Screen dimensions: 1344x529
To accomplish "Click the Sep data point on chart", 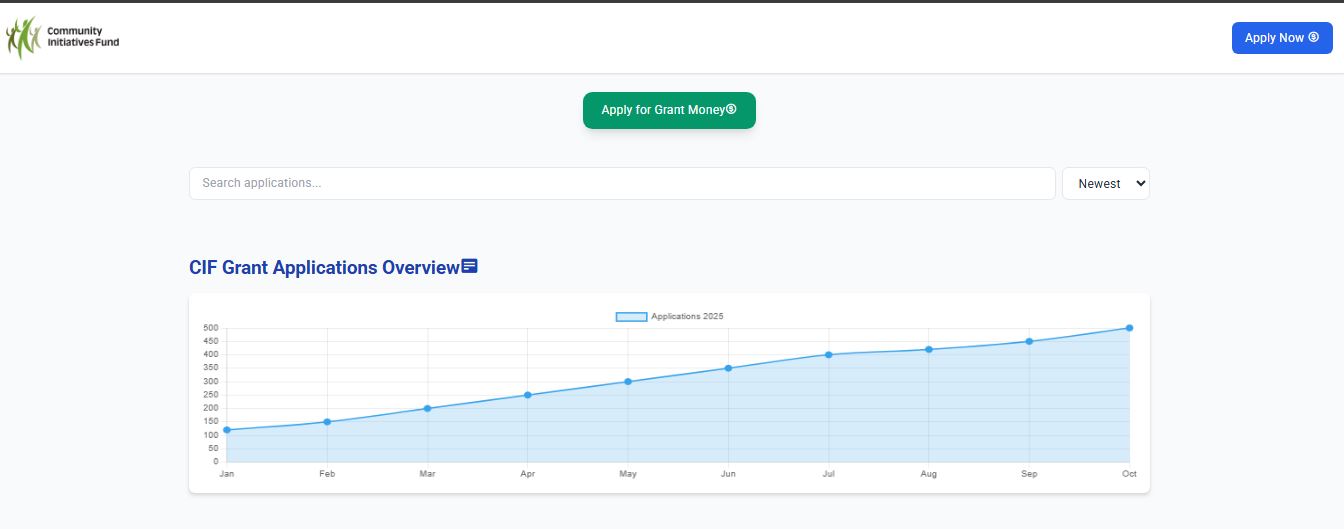I will 1029,341.
